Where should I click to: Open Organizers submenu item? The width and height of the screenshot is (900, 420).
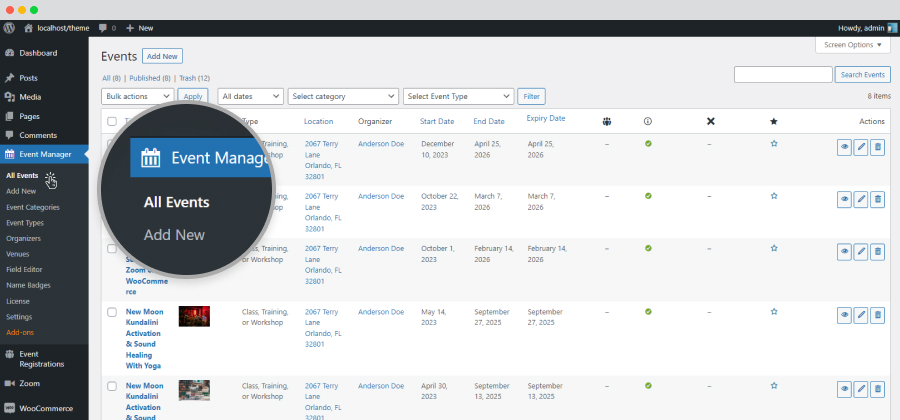(x=24, y=238)
